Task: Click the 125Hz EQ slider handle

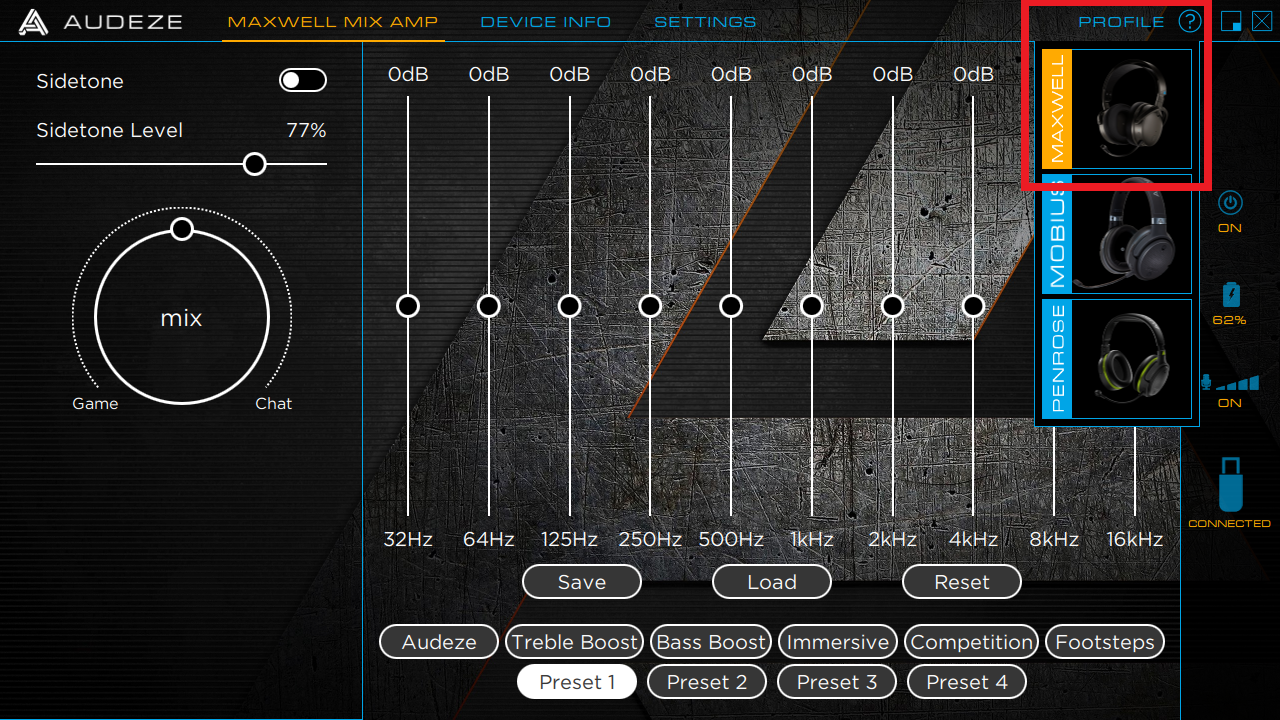Action: point(569,305)
